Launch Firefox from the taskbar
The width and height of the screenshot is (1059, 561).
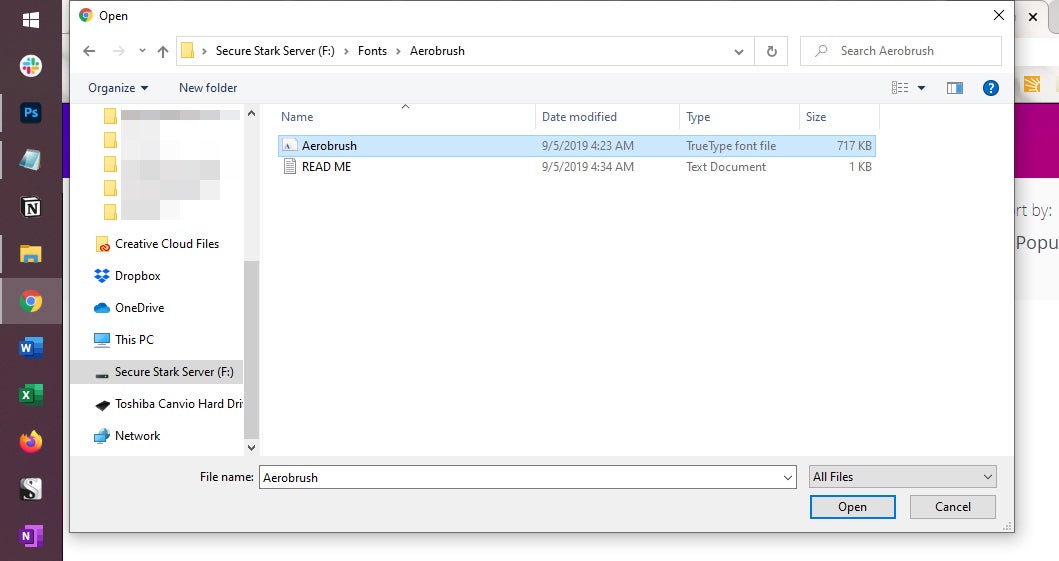(x=31, y=441)
